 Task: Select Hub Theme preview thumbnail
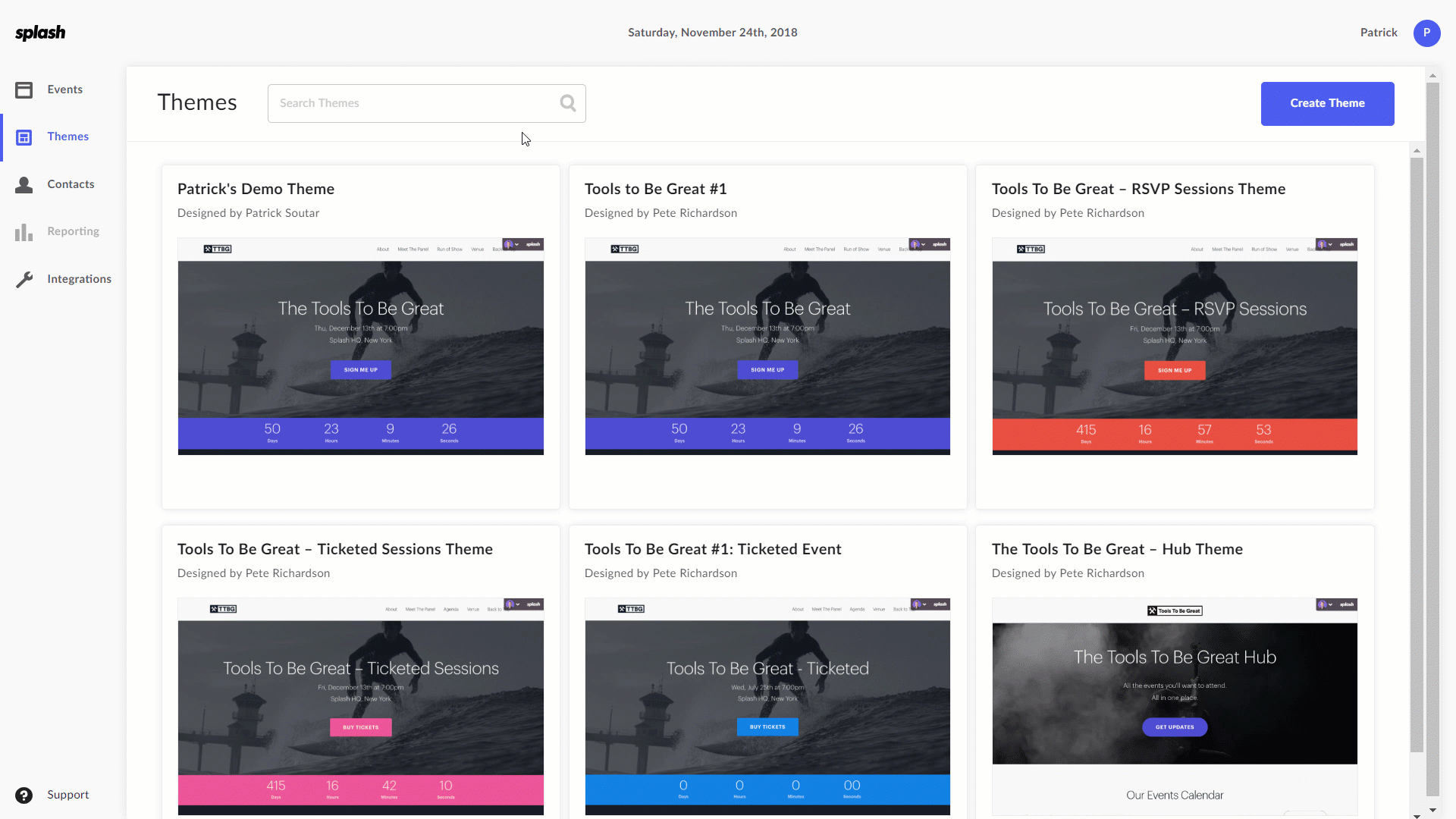tap(1175, 707)
